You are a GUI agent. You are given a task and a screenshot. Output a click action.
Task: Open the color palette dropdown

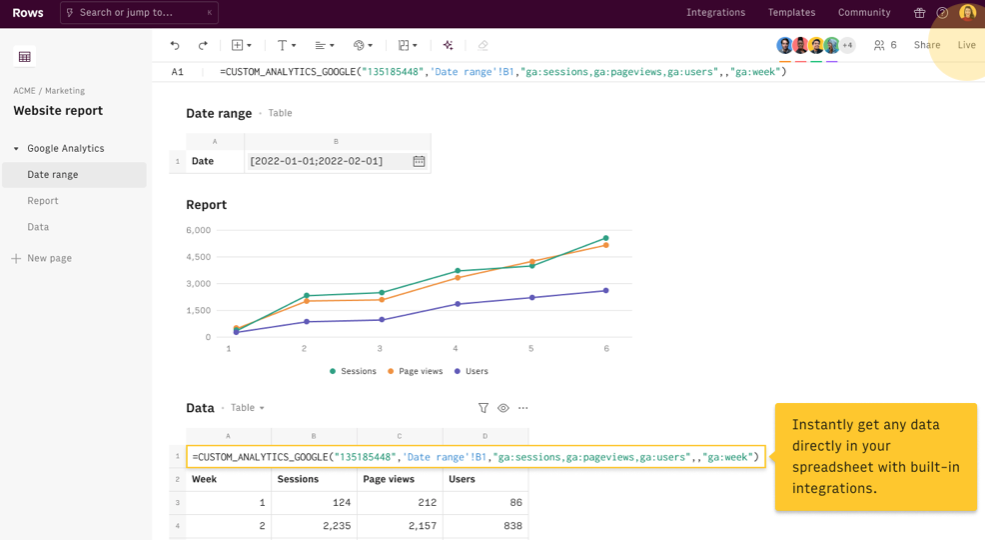pyautogui.click(x=363, y=45)
